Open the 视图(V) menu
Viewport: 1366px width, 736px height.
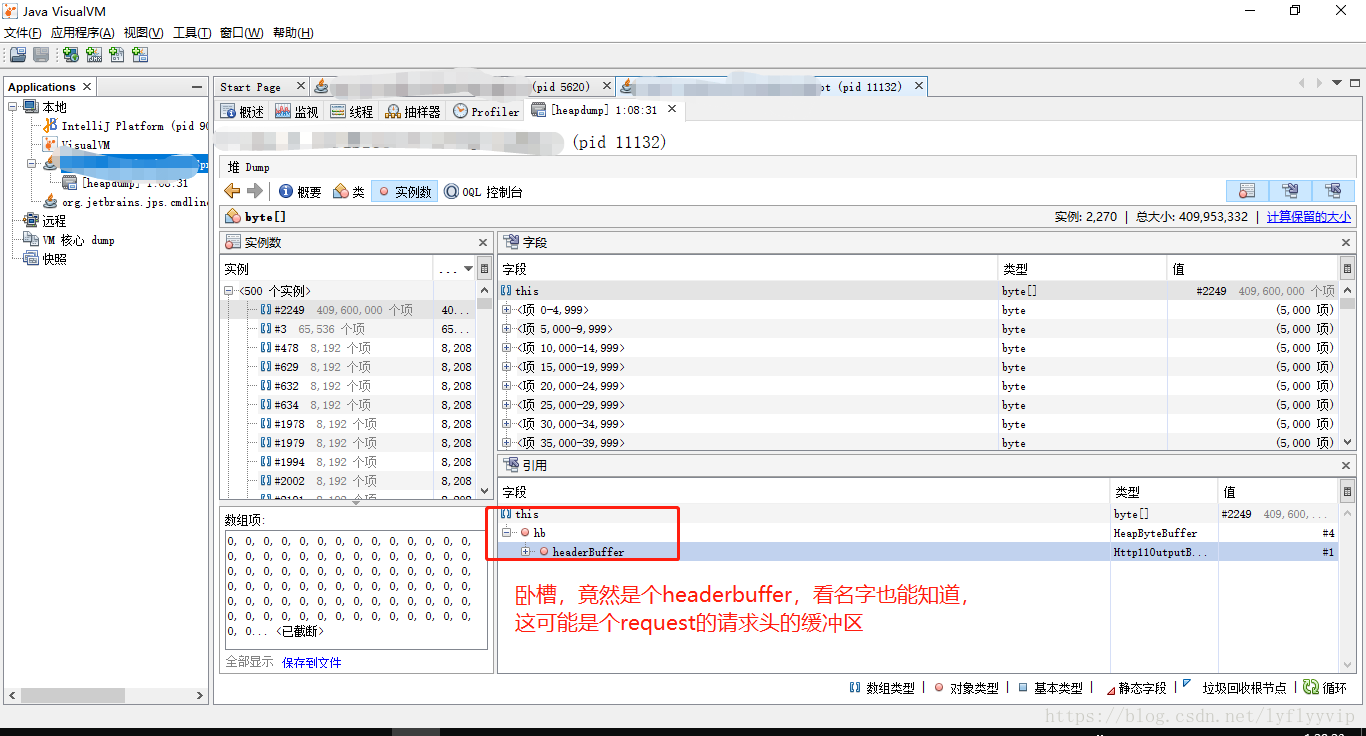point(143,33)
